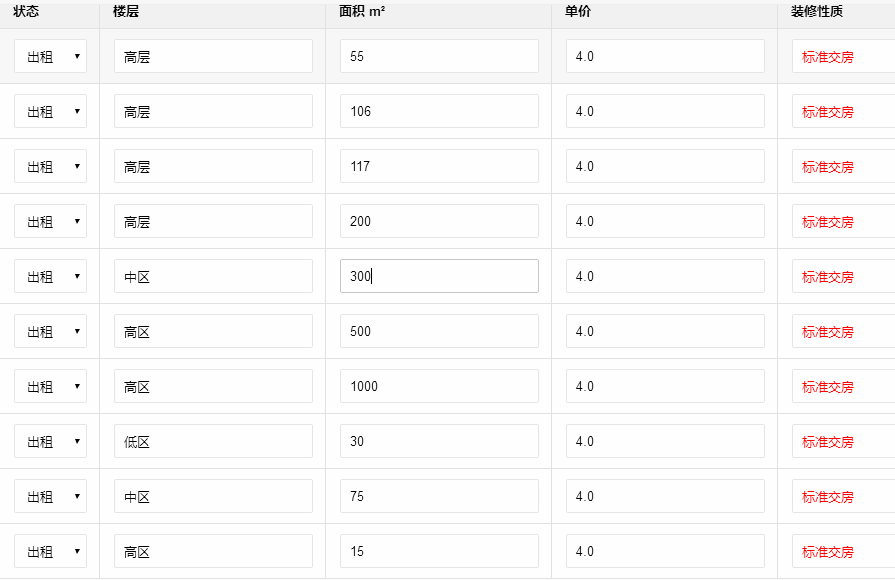Image resolution: width=895 pixels, height=580 pixels.
Task: Open the status dropdown beside the 低区 floor
Action: coord(50,442)
